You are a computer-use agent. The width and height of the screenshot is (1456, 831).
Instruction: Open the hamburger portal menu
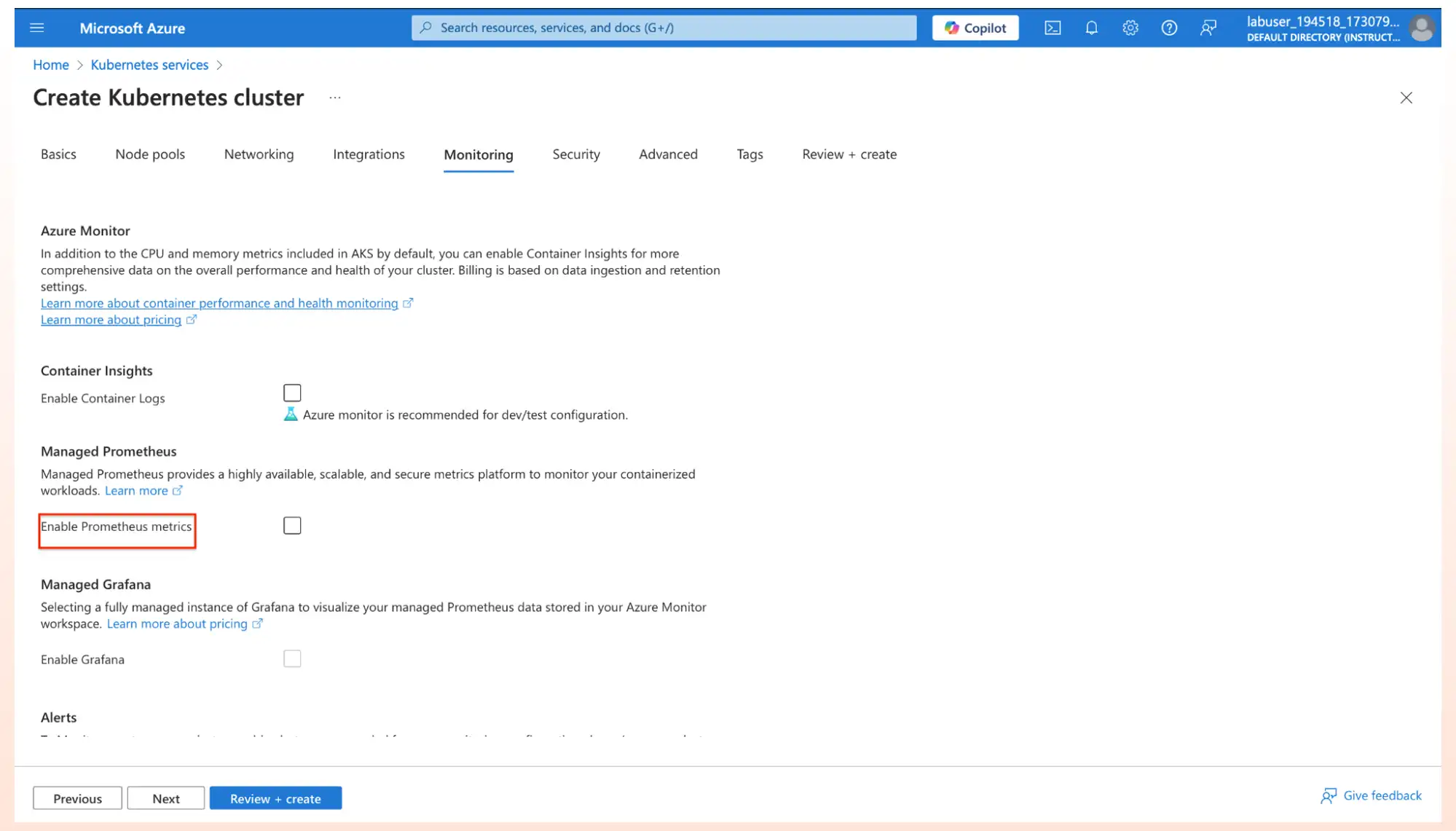tap(37, 28)
